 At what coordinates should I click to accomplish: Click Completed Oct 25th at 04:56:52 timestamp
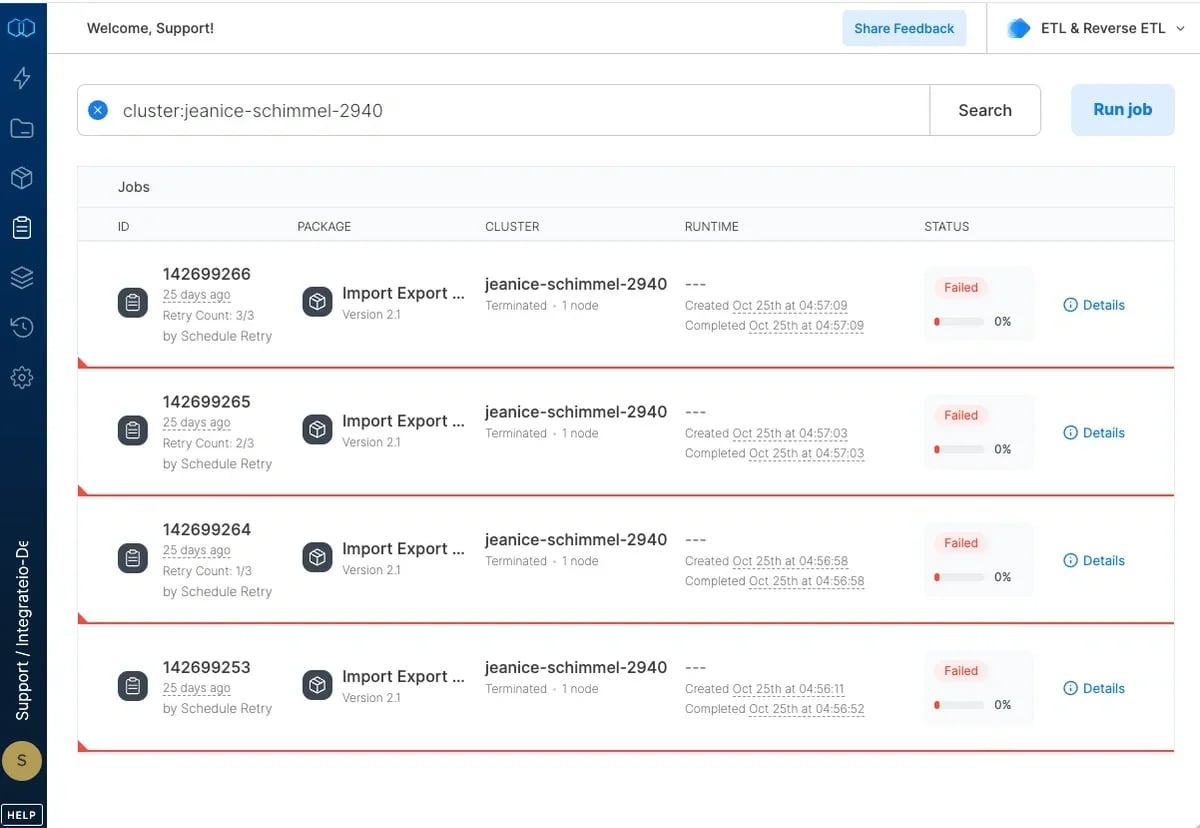(775, 709)
